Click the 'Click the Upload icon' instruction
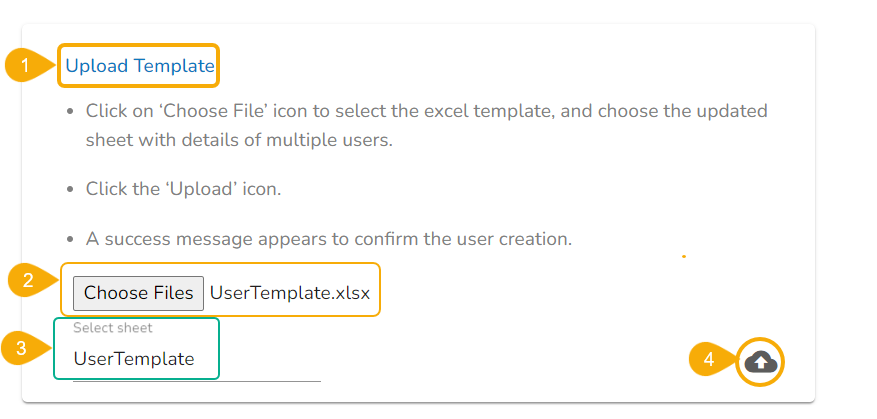This screenshot has height=419, width=877. [x=183, y=189]
